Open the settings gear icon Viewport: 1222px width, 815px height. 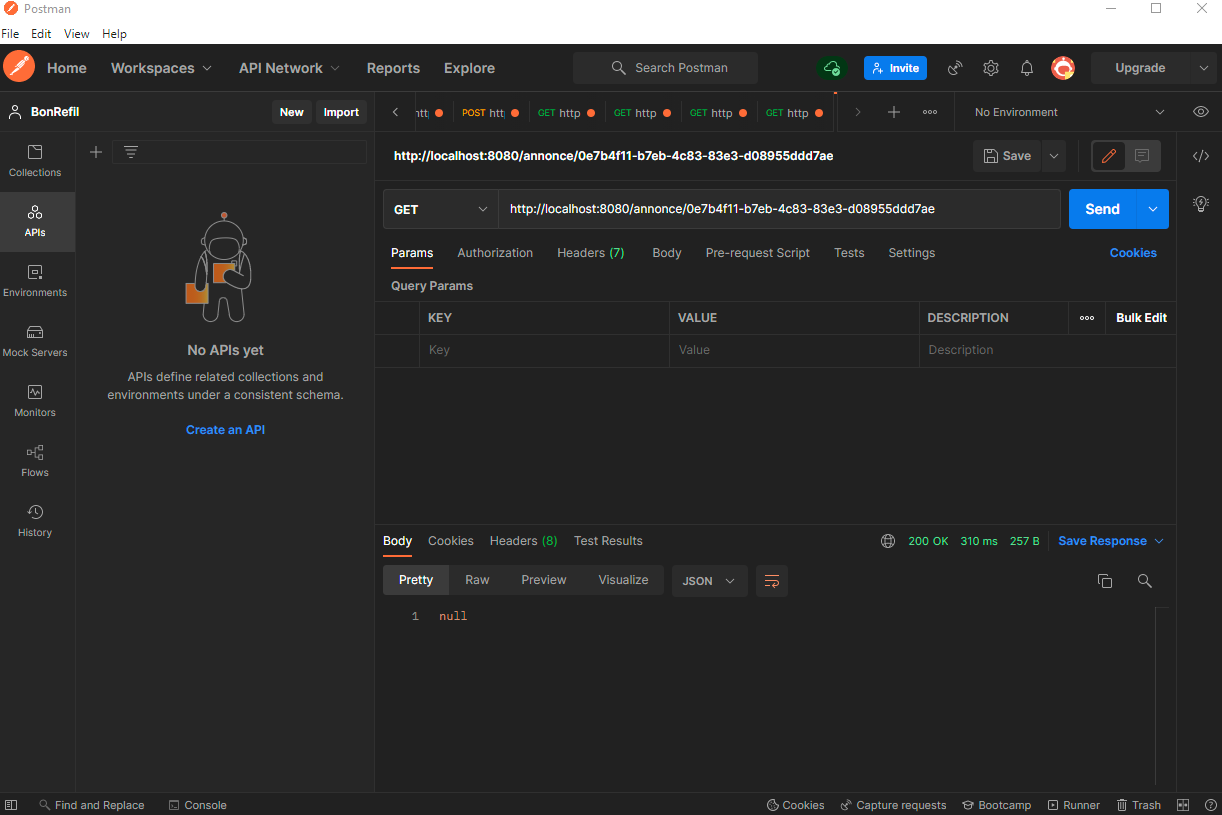click(x=991, y=68)
